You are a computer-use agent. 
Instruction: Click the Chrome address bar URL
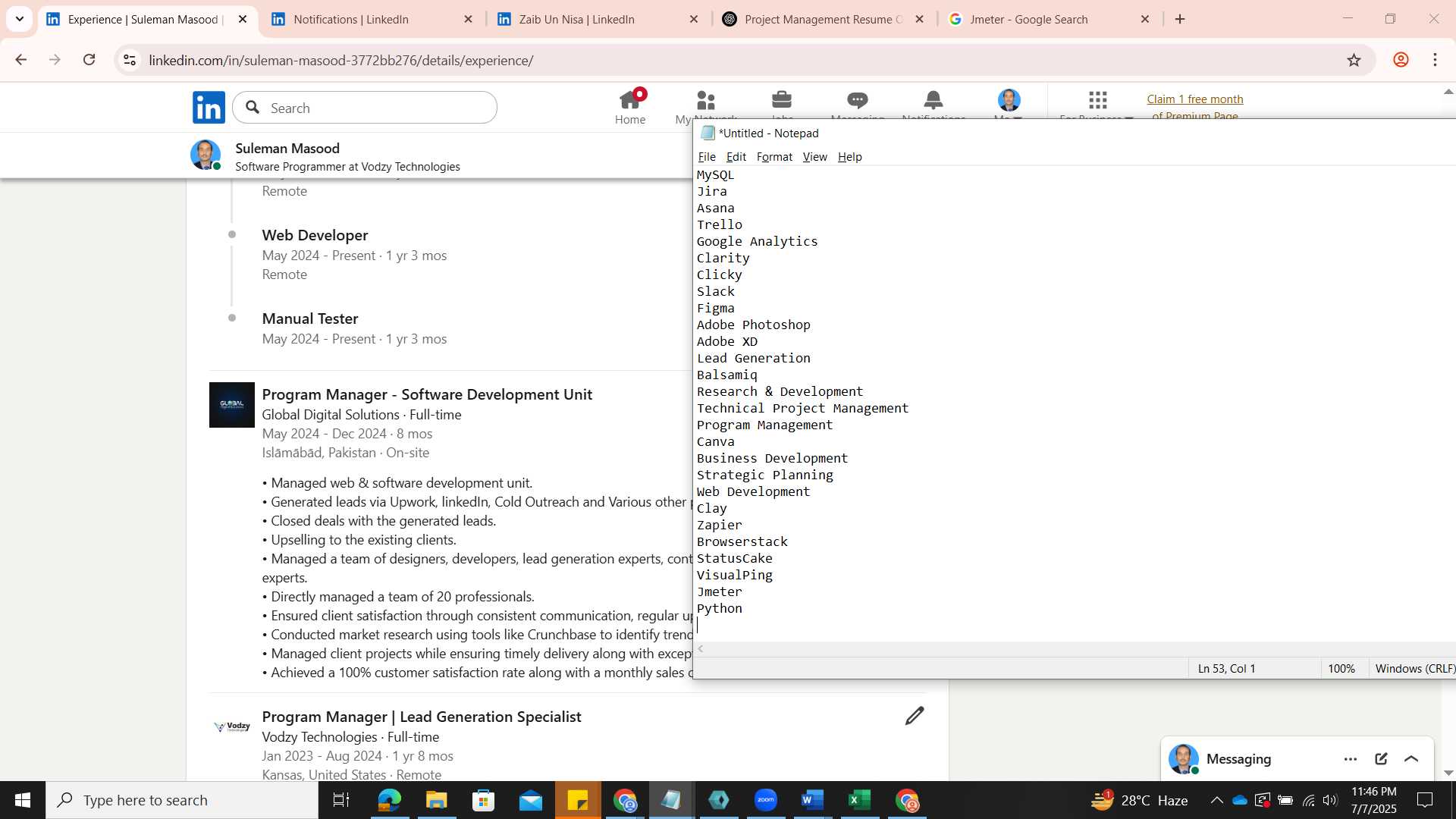pos(341,60)
